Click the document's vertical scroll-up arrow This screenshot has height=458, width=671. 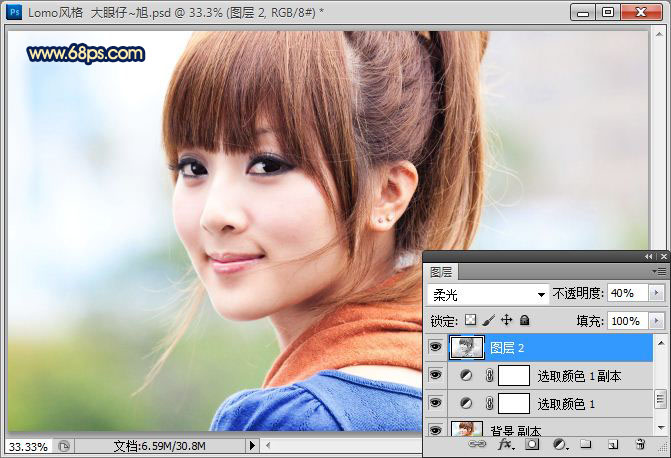coord(659,34)
